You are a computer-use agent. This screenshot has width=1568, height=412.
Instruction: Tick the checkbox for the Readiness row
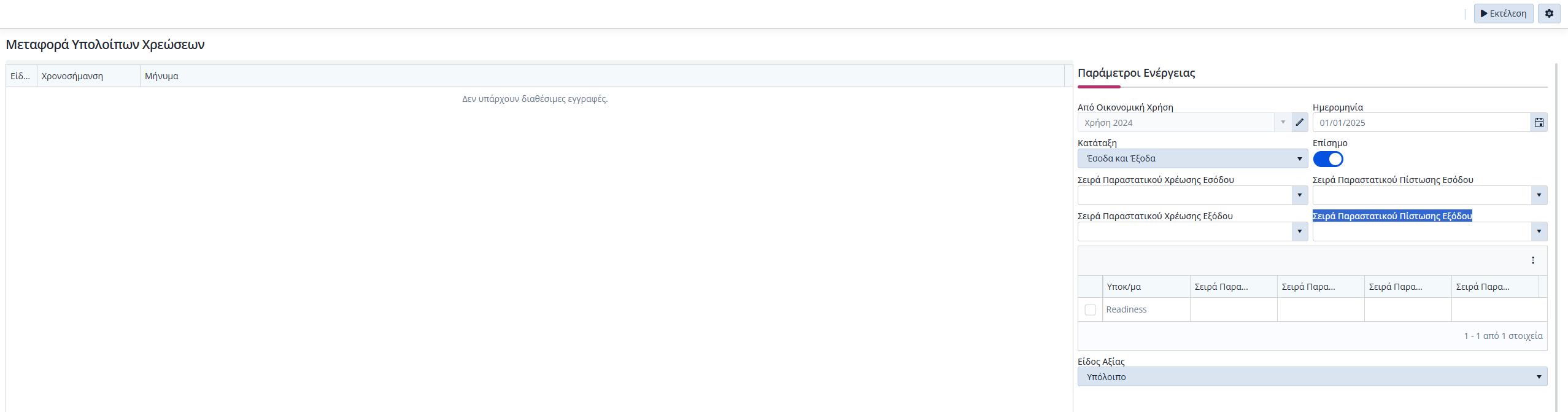[x=1090, y=309]
